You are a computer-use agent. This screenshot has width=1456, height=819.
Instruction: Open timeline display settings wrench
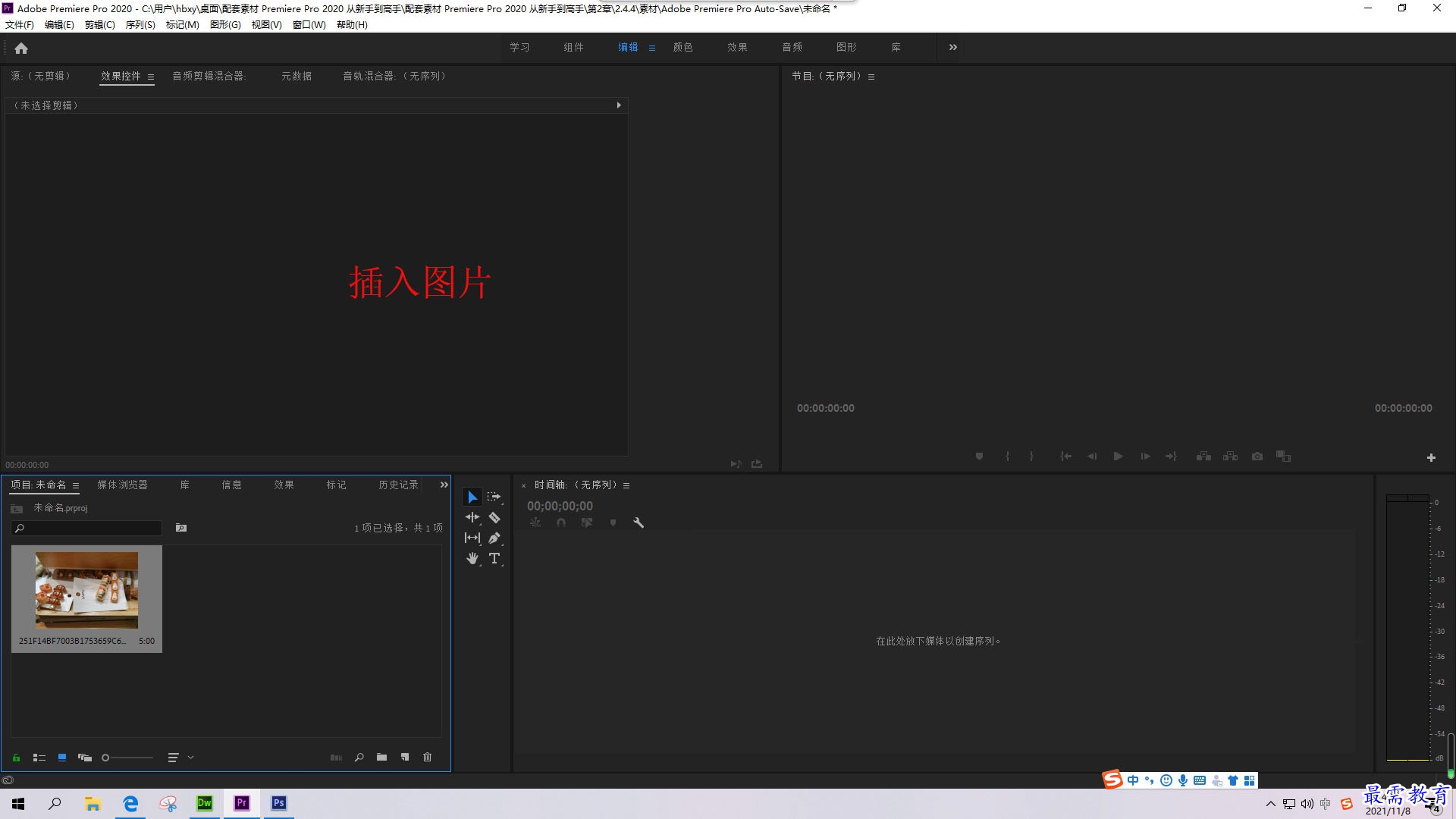pyautogui.click(x=639, y=522)
